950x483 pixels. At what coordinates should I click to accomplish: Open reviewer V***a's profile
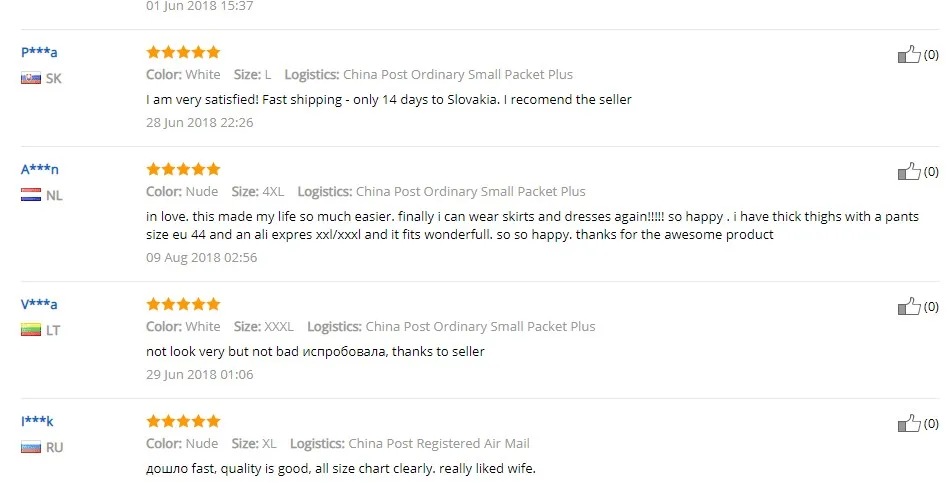(39, 304)
